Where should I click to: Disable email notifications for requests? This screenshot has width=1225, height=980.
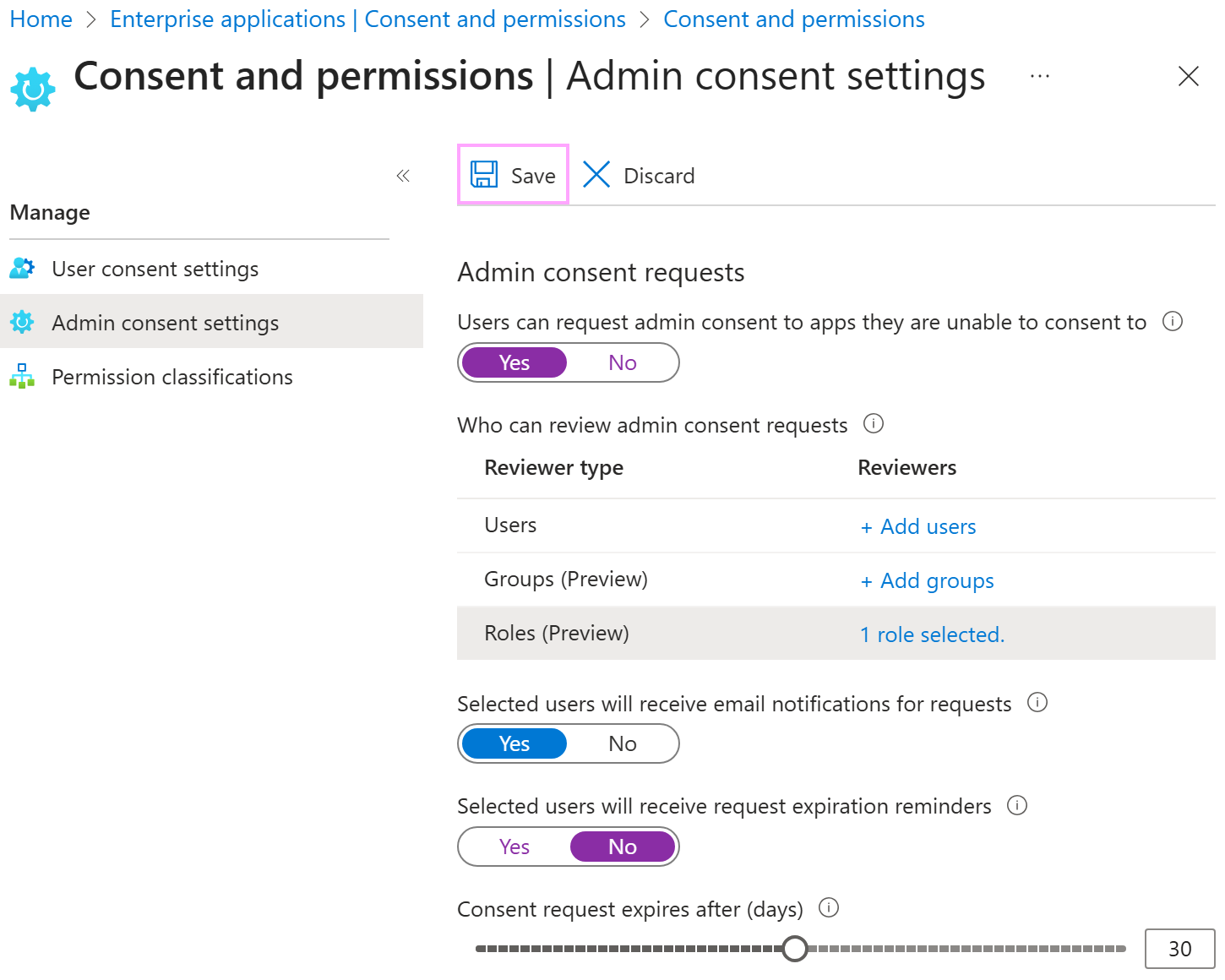pyautogui.click(x=623, y=743)
